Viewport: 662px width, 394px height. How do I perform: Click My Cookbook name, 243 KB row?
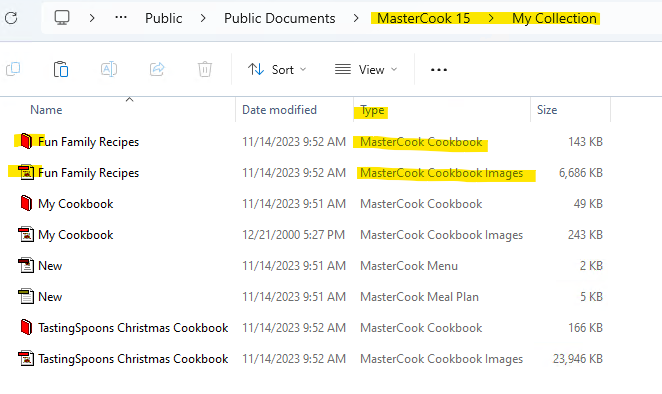click(76, 235)
